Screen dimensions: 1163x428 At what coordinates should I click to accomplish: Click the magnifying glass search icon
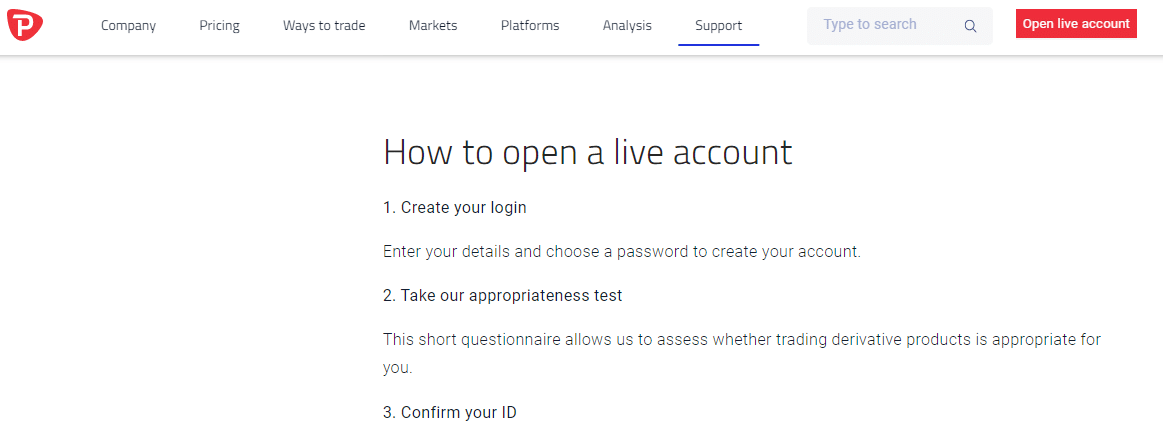(970, 26)
